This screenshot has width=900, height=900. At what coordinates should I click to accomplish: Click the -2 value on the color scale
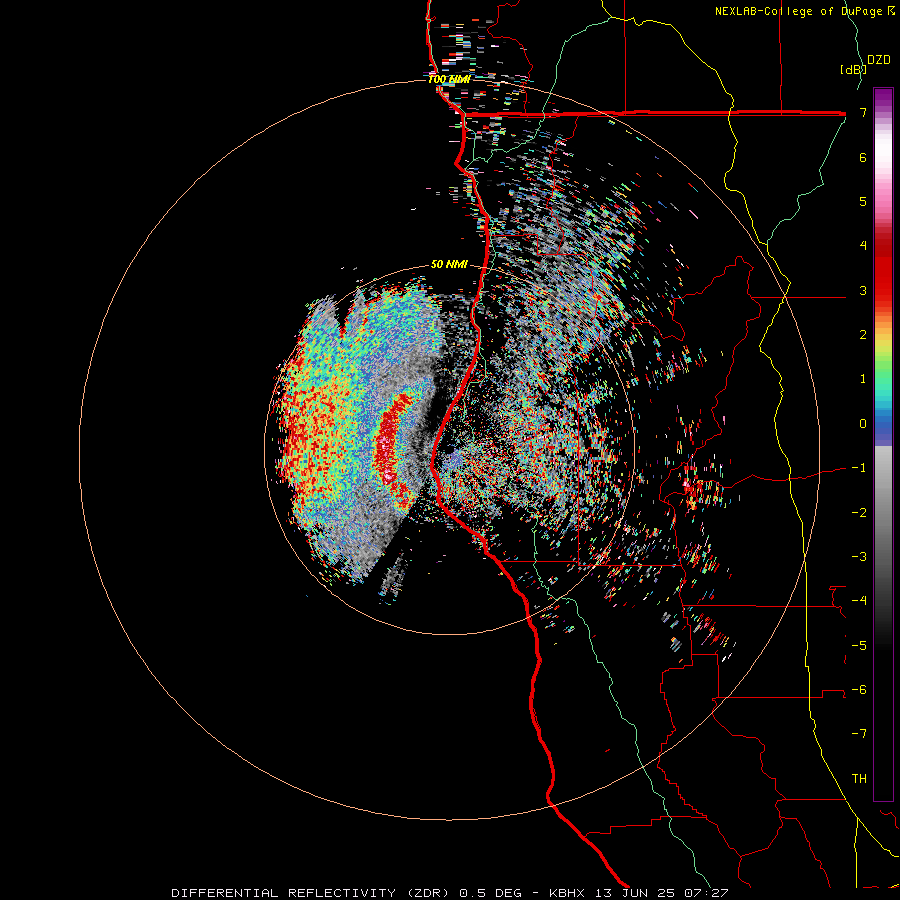(859, 512)
